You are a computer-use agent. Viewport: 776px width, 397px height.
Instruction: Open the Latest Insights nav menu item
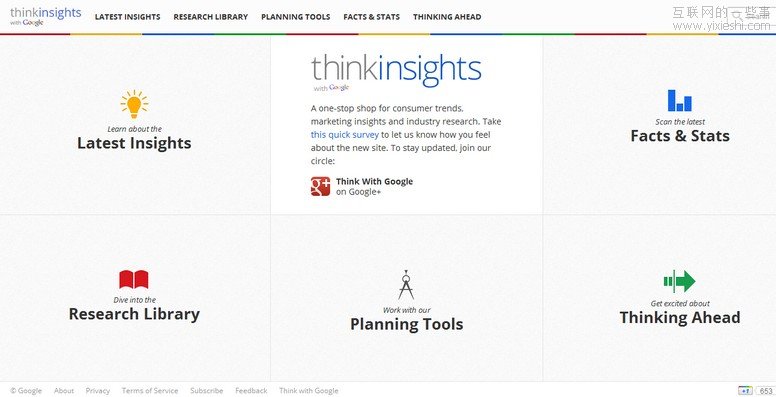tap(128, 17)
